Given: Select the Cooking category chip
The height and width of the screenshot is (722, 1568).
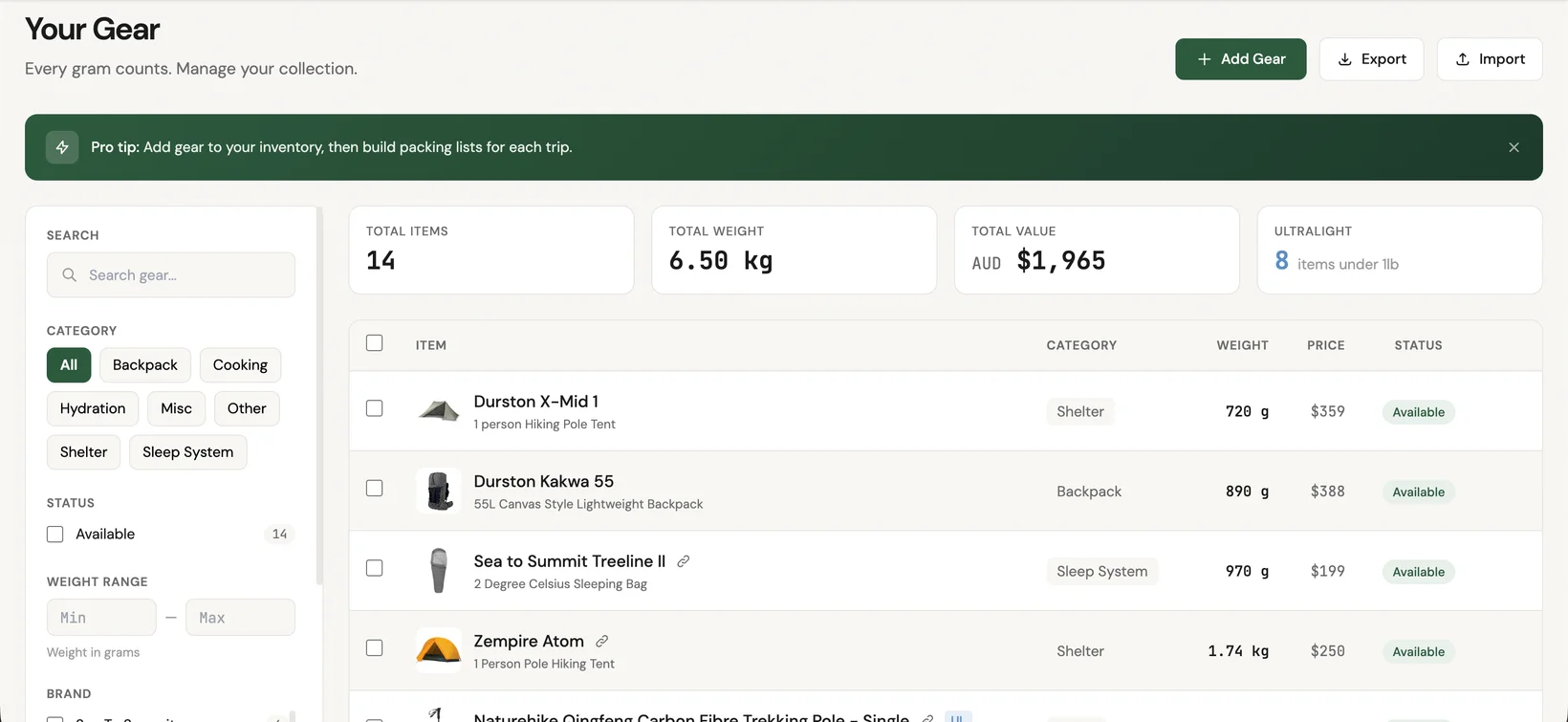Looking at the screenshot, I should coord(240,365).
